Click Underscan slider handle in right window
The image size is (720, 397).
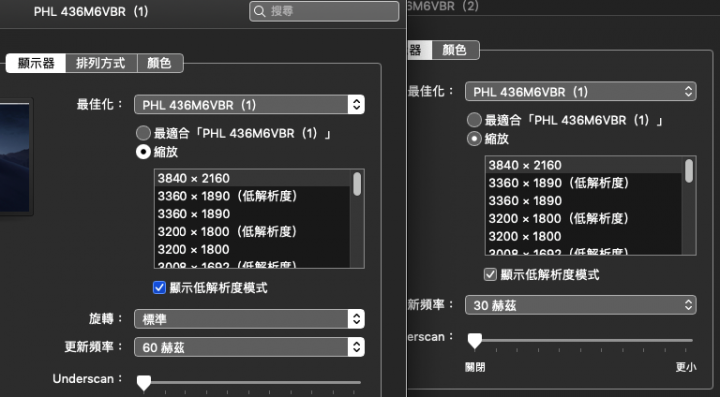(475, 341)
